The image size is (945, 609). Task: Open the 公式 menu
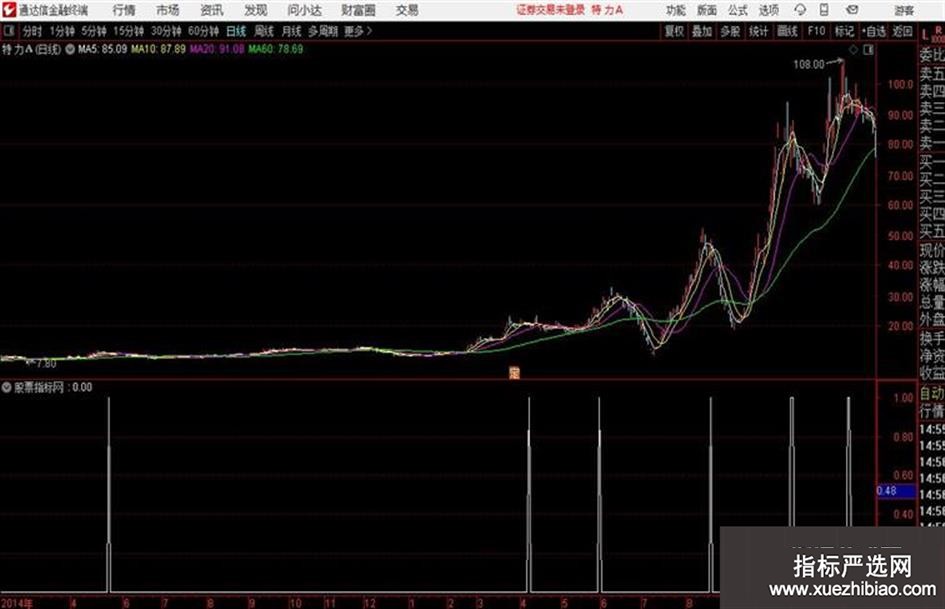tap(737, 10)
